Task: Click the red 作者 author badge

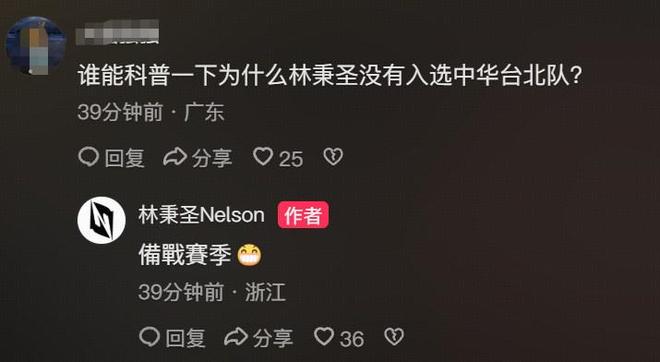Action: click(303, 215)
